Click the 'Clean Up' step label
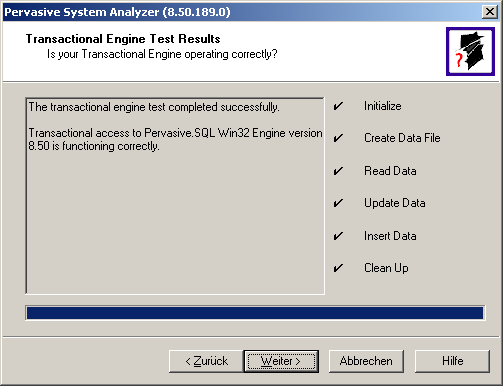Screen dimensions: 503x386 click(x=386, y=268)
